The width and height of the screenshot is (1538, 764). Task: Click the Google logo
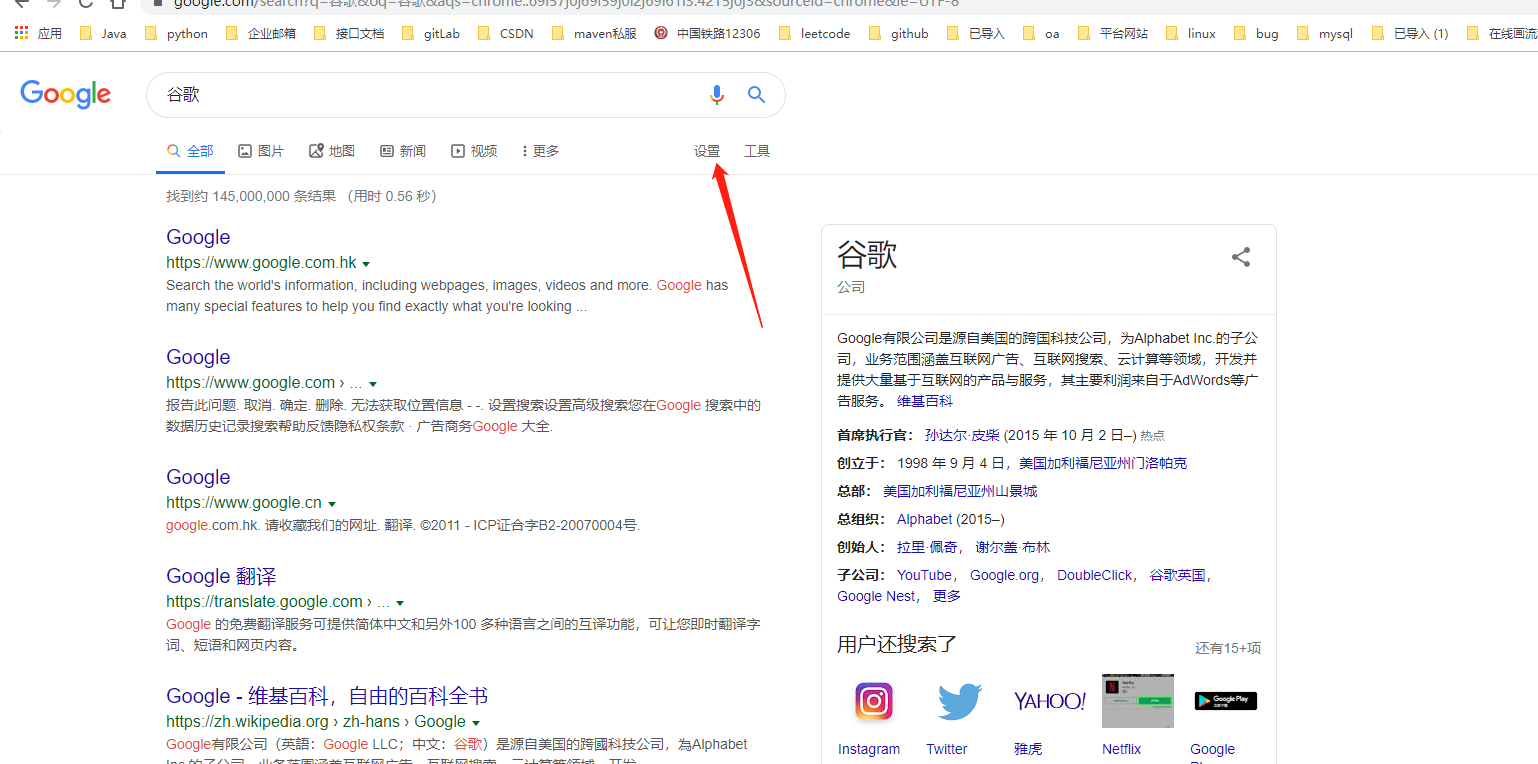pos(66,94)
